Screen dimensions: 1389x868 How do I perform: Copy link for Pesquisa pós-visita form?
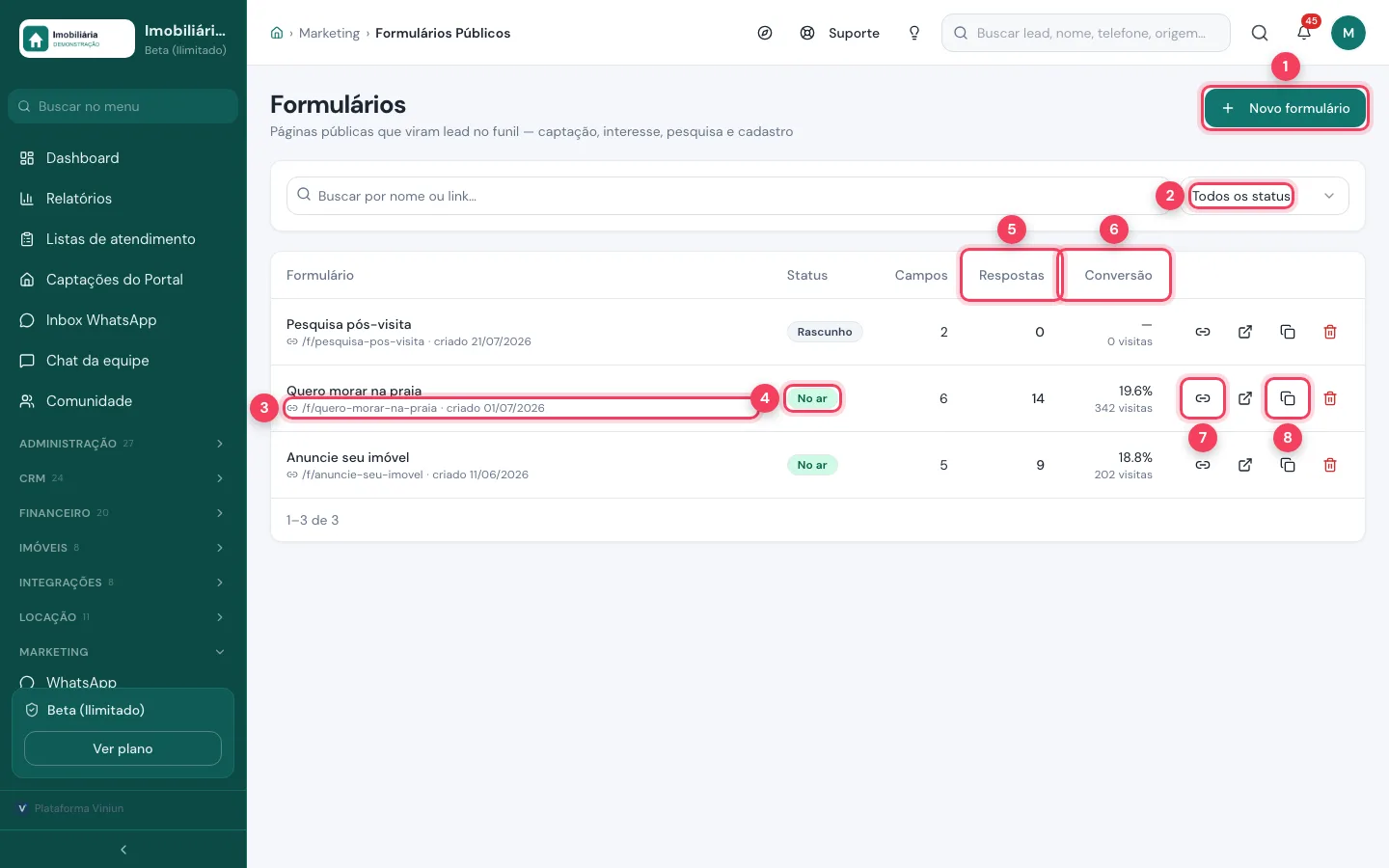pos(1203,332)
